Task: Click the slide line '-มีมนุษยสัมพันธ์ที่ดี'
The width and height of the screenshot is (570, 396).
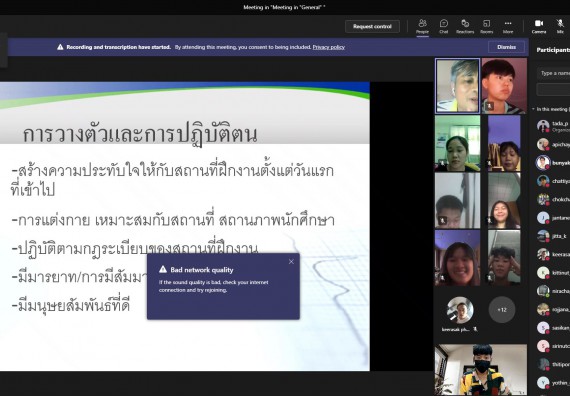Action: coord(71,305)
